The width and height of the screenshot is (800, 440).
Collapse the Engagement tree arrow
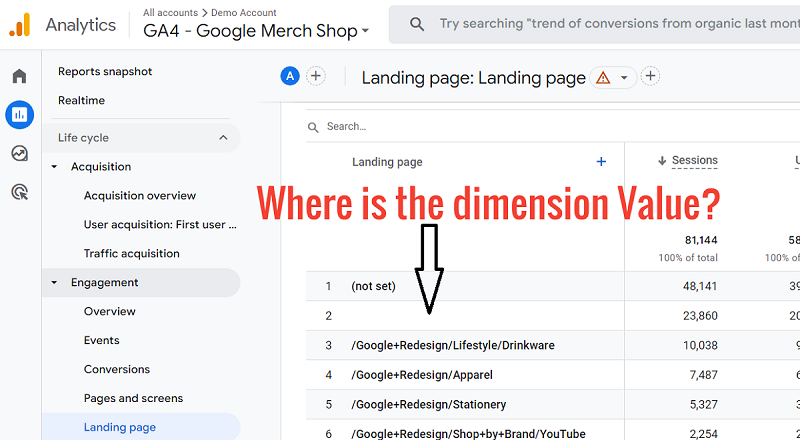tap(55, 282)
